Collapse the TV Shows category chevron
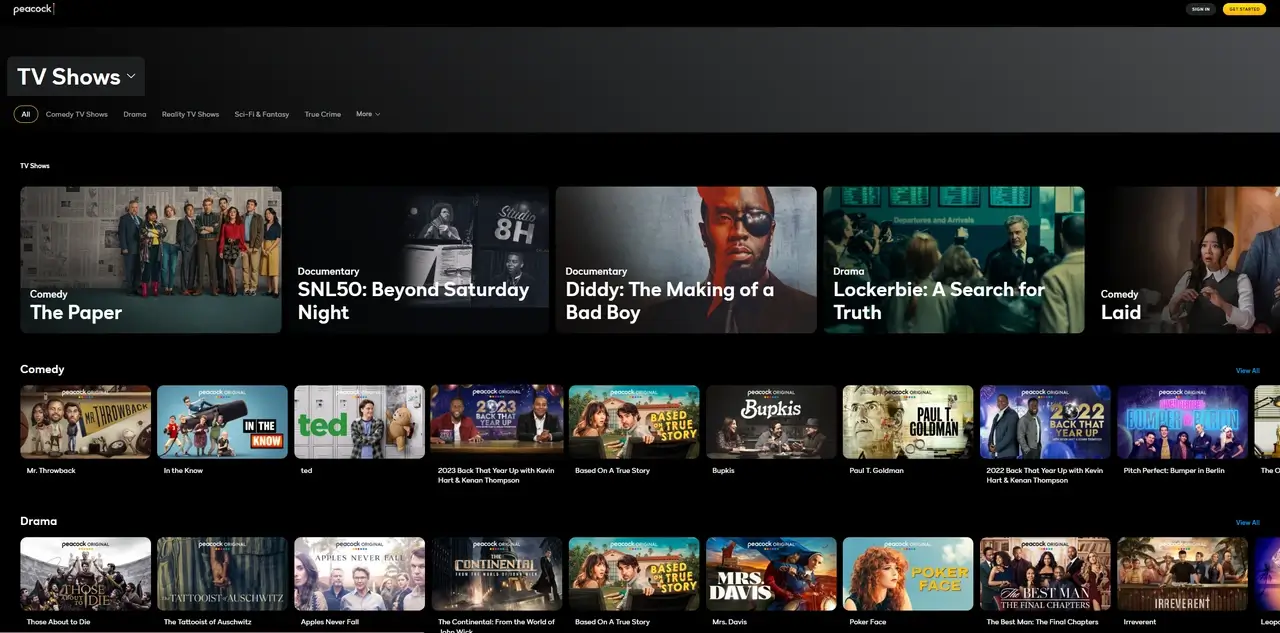The image size is (1280, 633). pyautogui.click(x=131, y=76)
